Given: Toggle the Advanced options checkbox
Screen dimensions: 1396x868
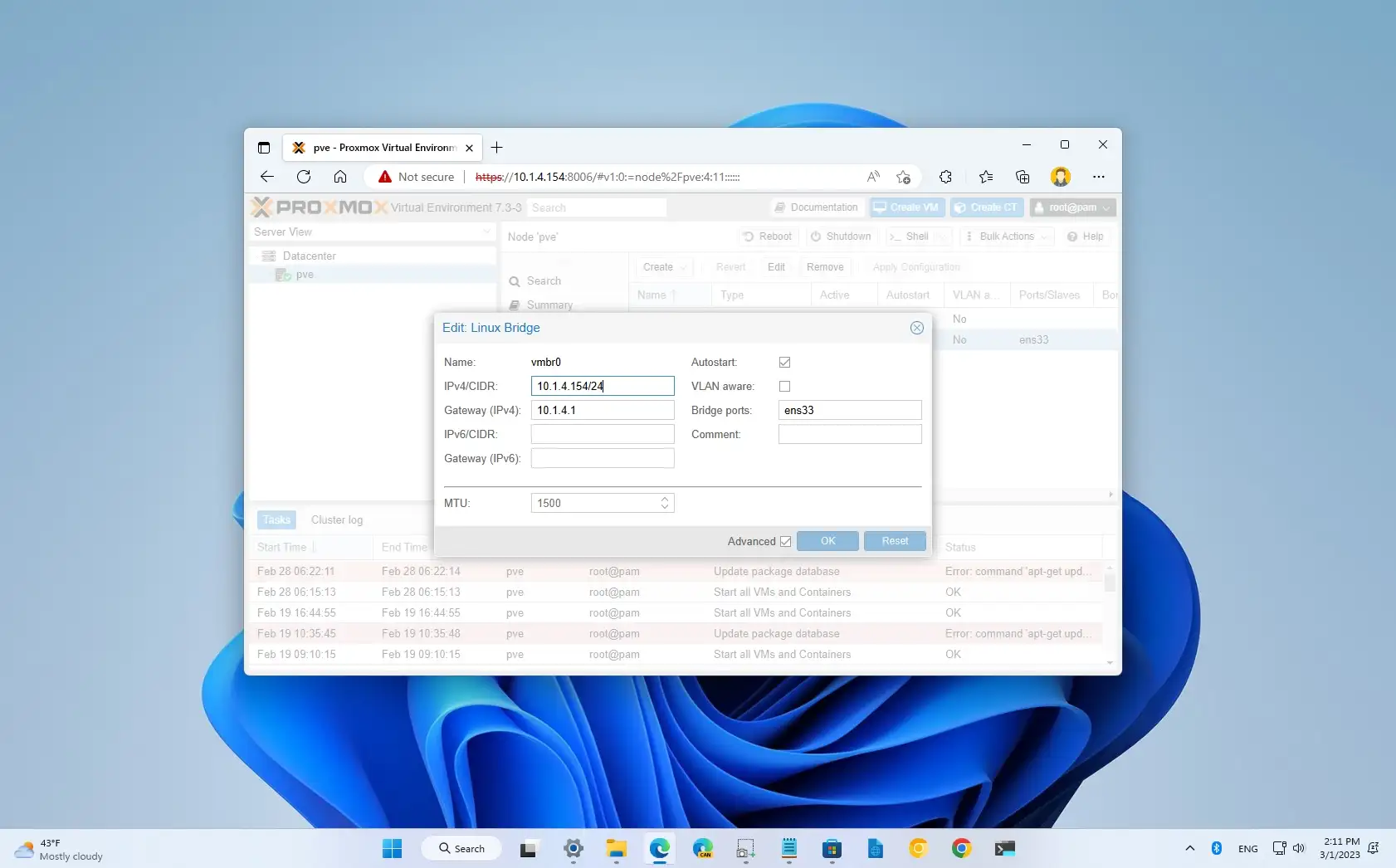Looking at the screenshot, I should click(785, 541).
